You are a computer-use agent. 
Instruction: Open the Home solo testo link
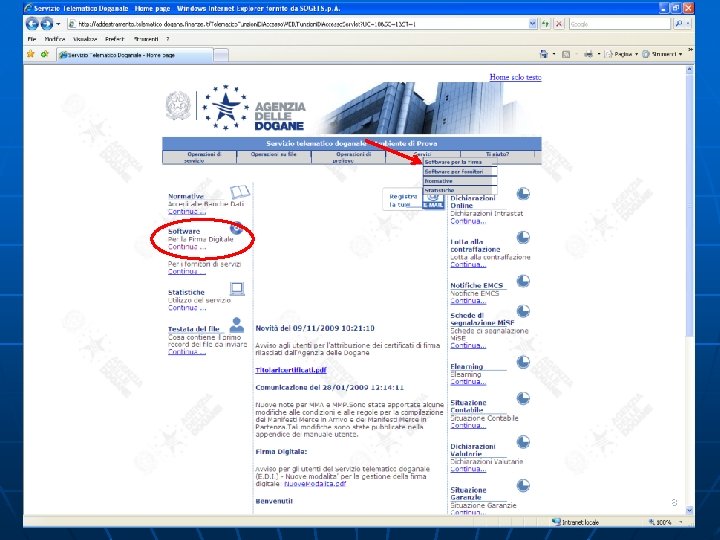coord(515,77)
